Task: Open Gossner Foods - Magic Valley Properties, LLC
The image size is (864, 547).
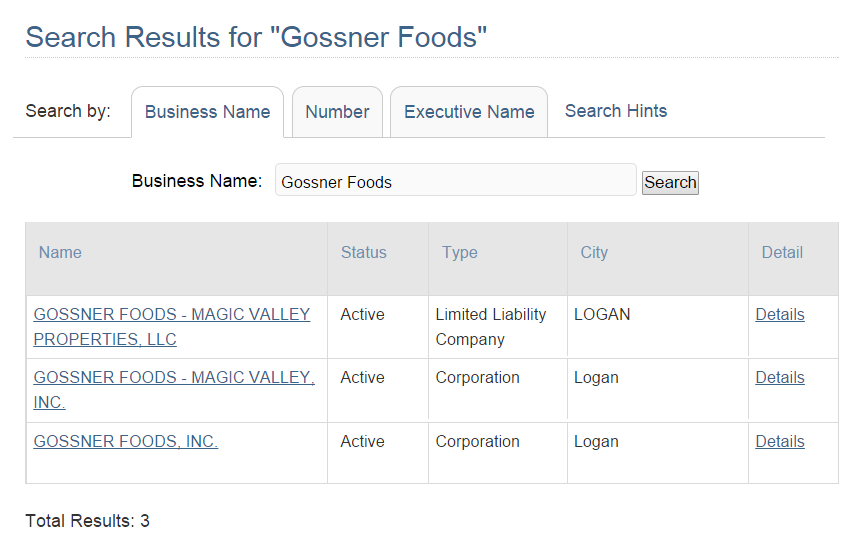Action: coord(171,326)
